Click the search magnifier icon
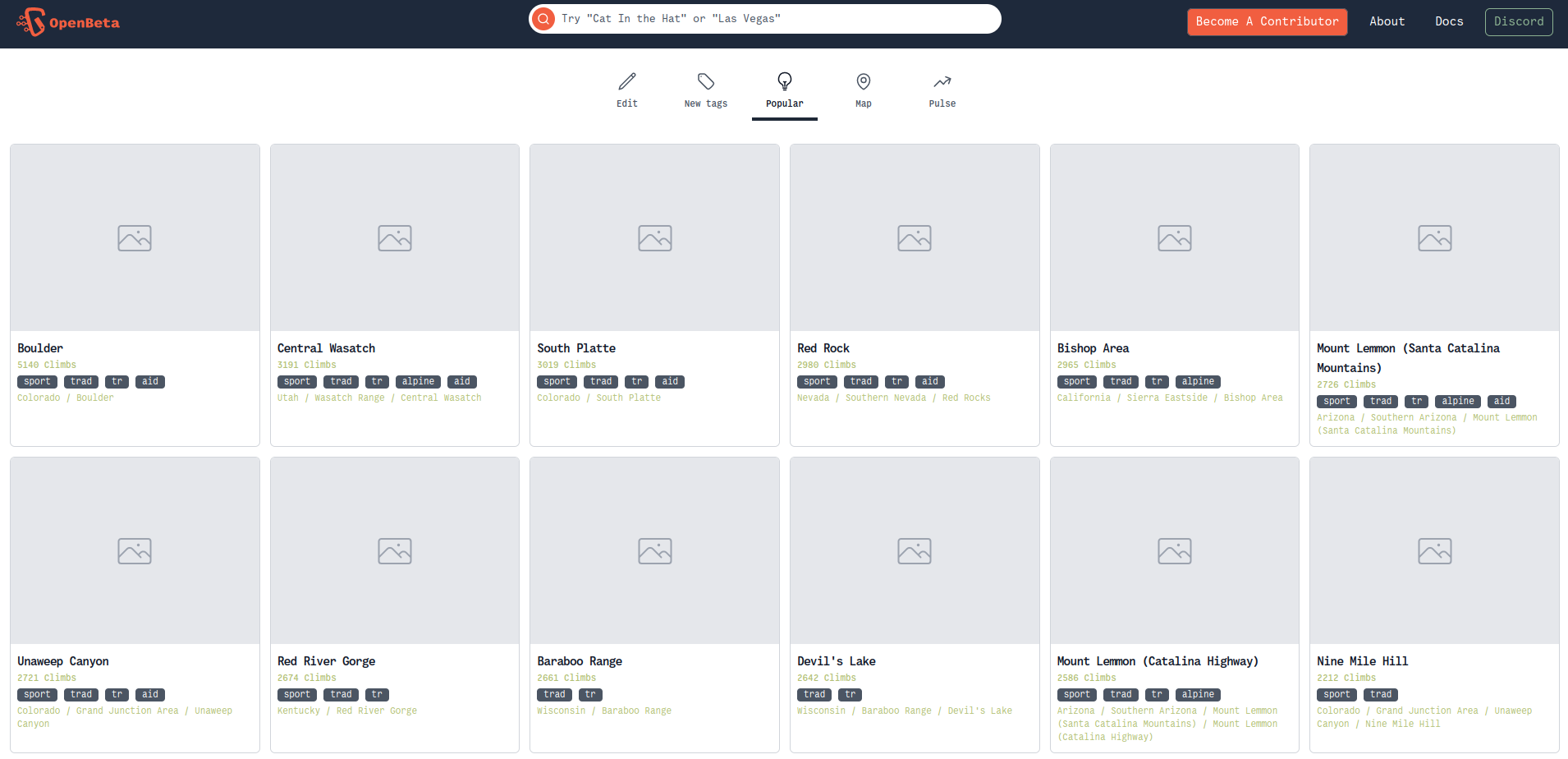This screenshot has height=759, width=1568. point(543,18)
